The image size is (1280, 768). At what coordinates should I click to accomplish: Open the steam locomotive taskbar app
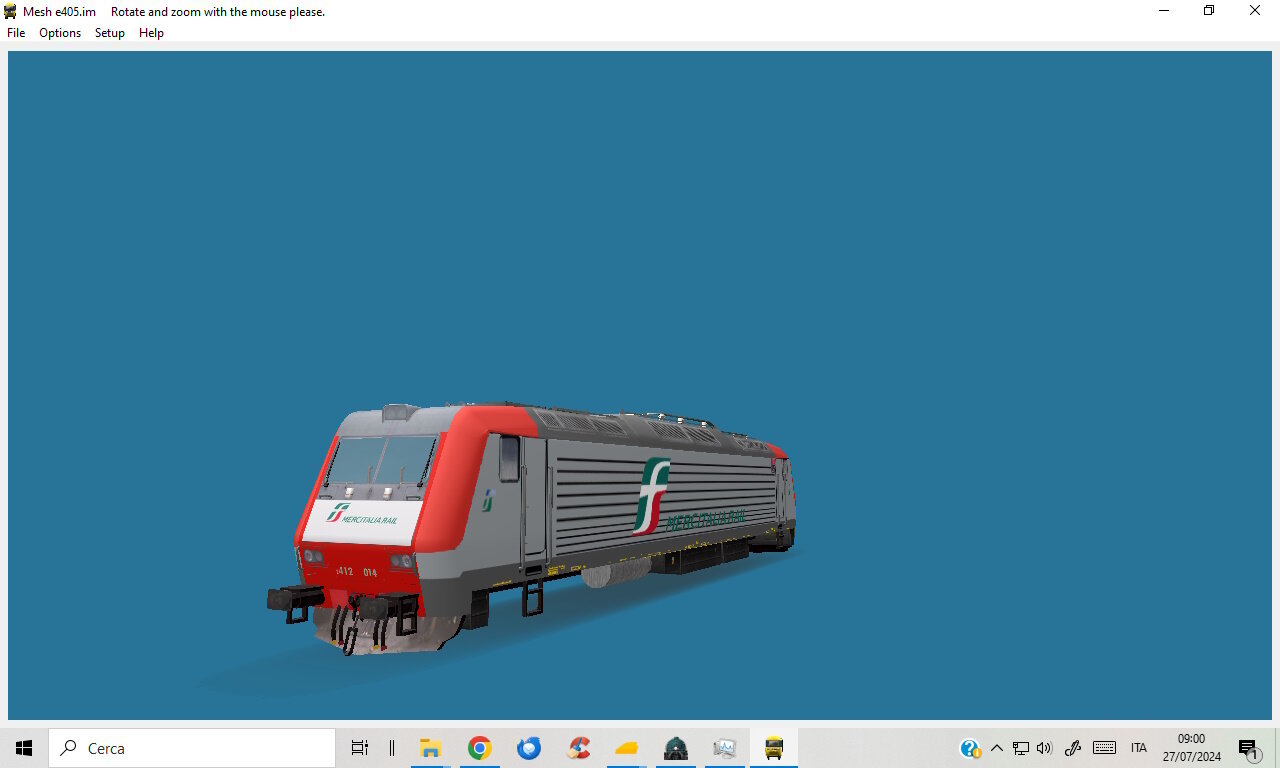point(676,748)
